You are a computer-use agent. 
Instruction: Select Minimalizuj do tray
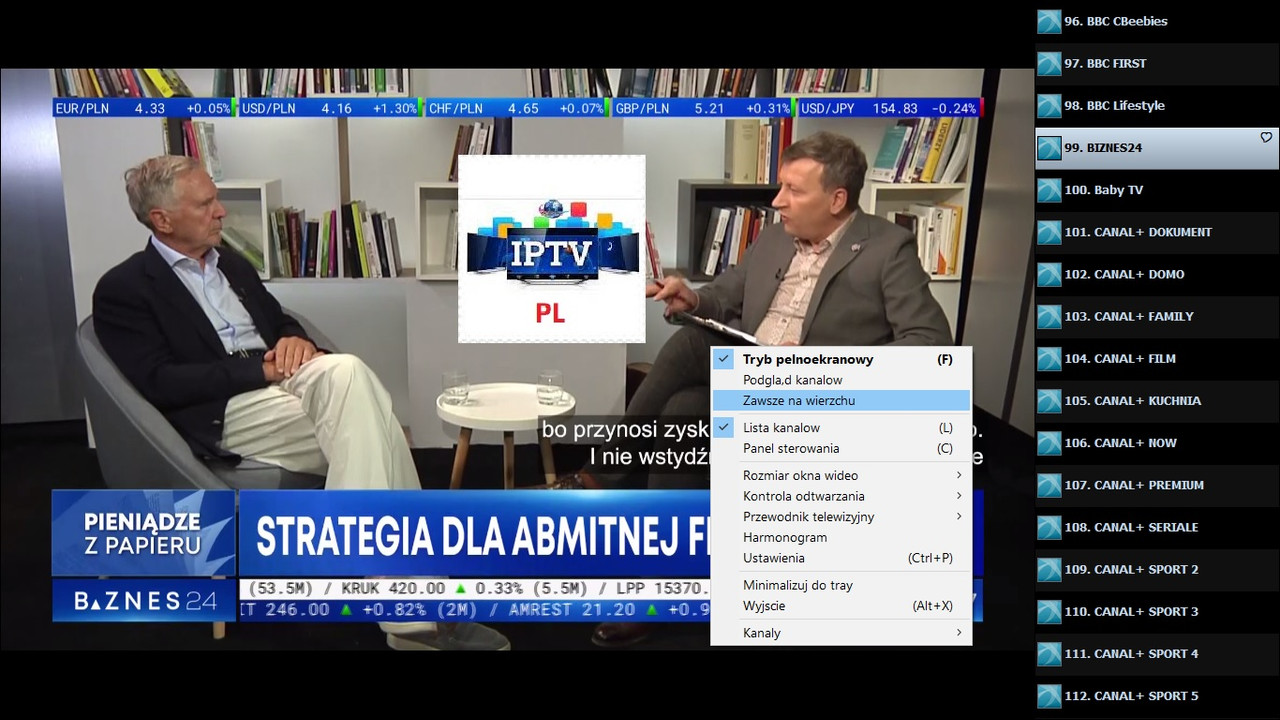pos(841,585)
